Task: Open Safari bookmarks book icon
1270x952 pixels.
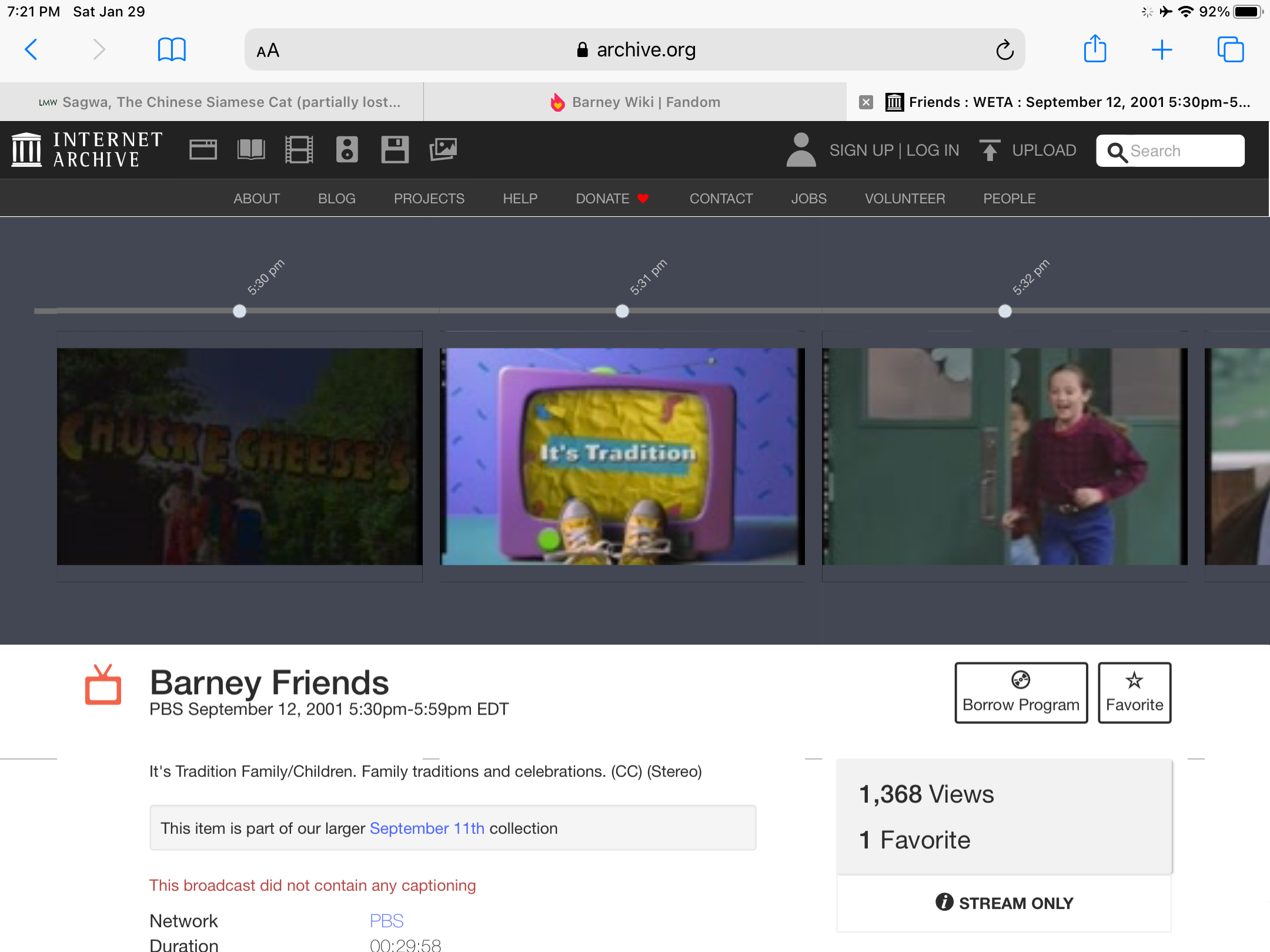Action: click(x=172, y=49)
